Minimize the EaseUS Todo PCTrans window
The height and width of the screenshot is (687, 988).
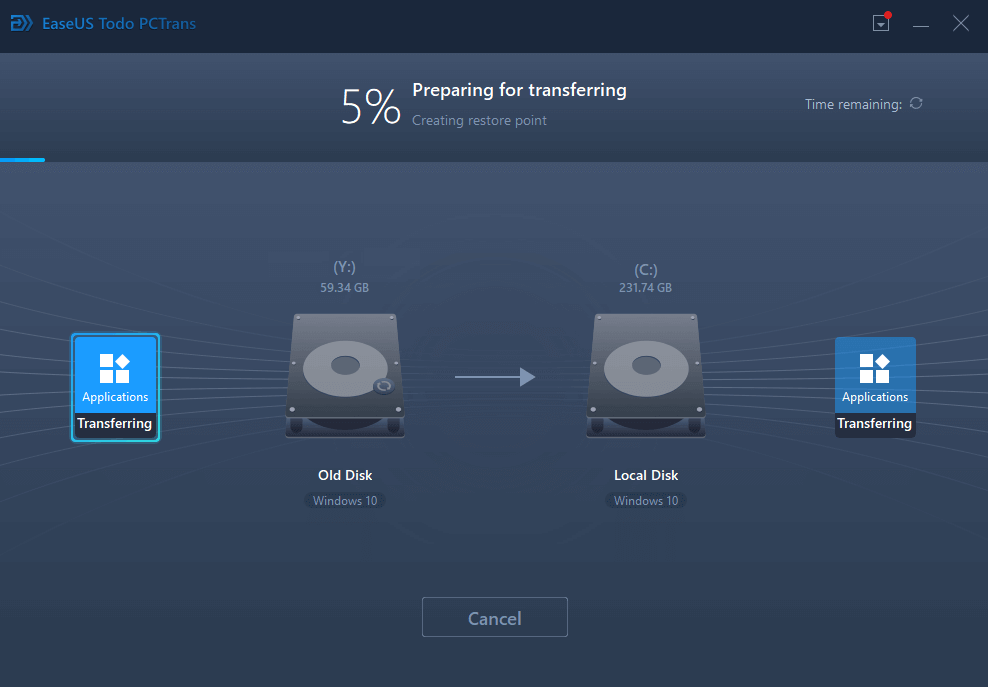pos(921,24)
